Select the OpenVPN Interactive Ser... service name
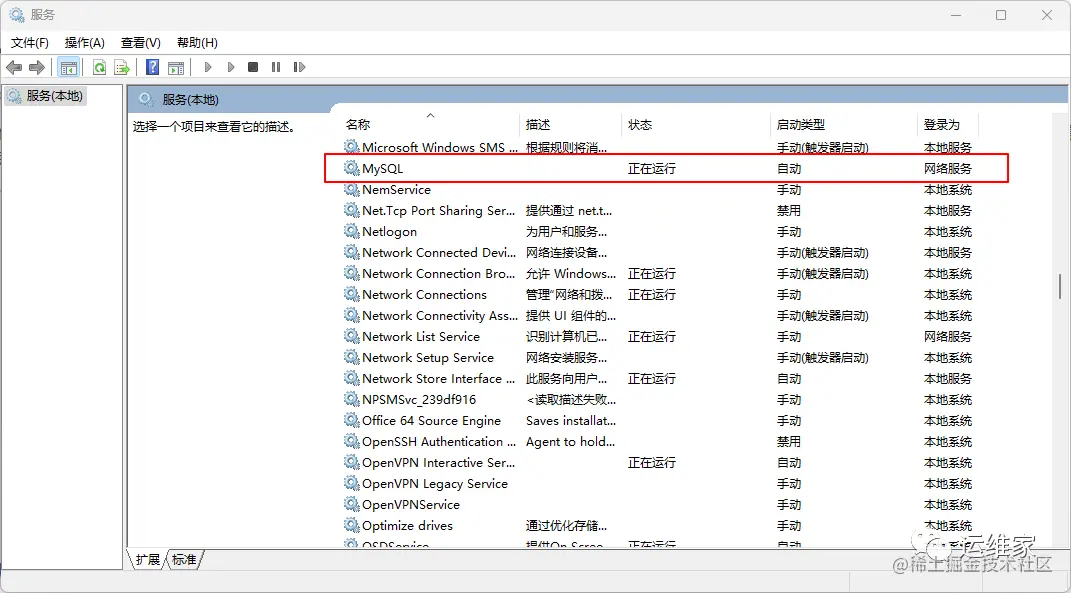Viewport: 1071px width, 593px height. pyautogui.click(x=439, y=463)
